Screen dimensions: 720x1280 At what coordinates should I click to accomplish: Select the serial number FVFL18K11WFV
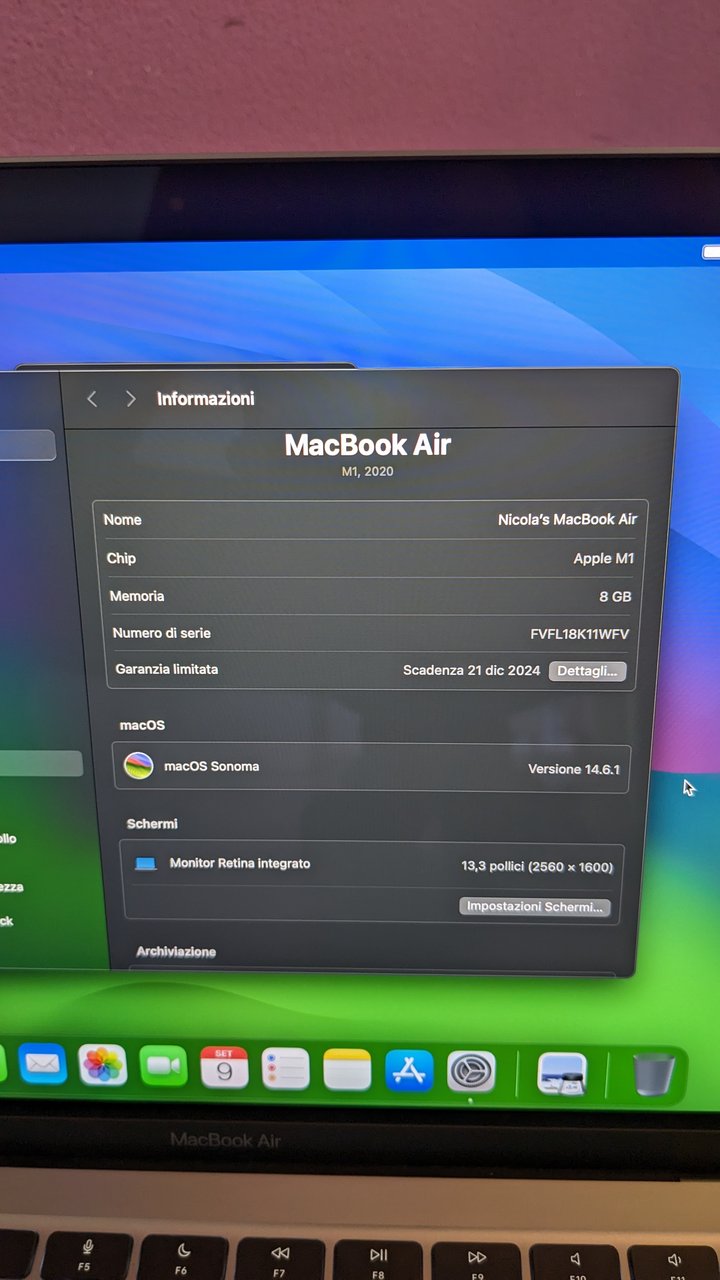[580, 634]
